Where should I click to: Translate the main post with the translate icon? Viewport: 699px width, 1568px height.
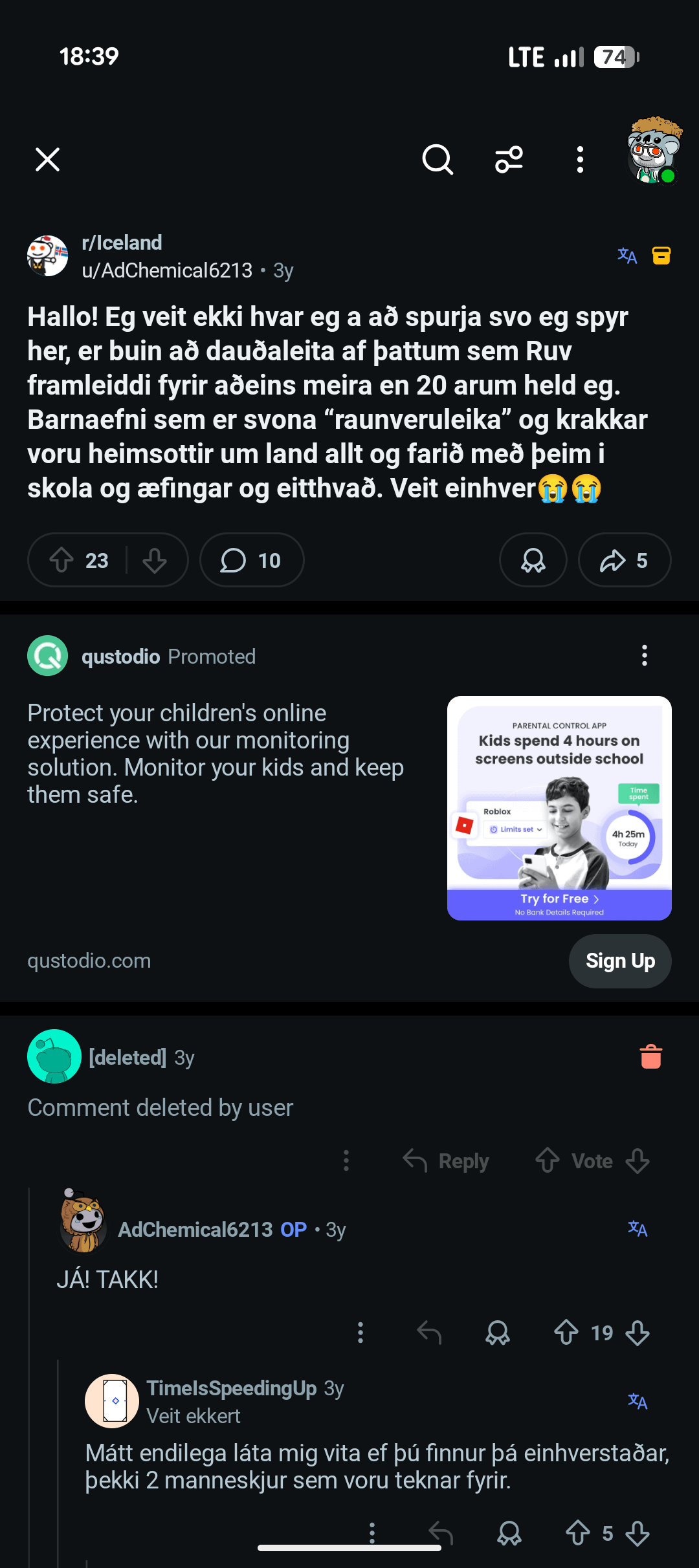point(627,256)
